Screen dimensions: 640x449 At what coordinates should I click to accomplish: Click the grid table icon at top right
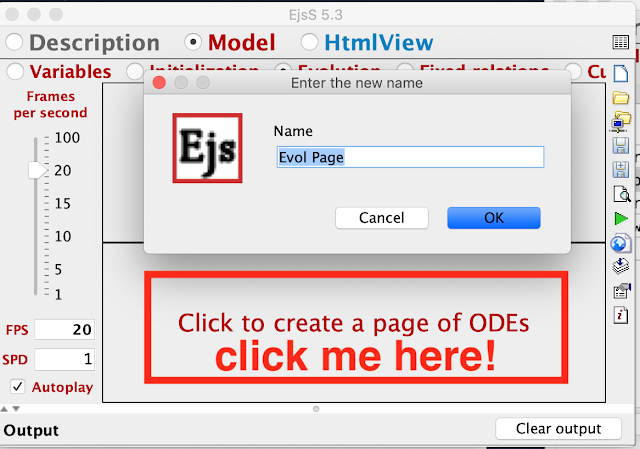point(621,42)
